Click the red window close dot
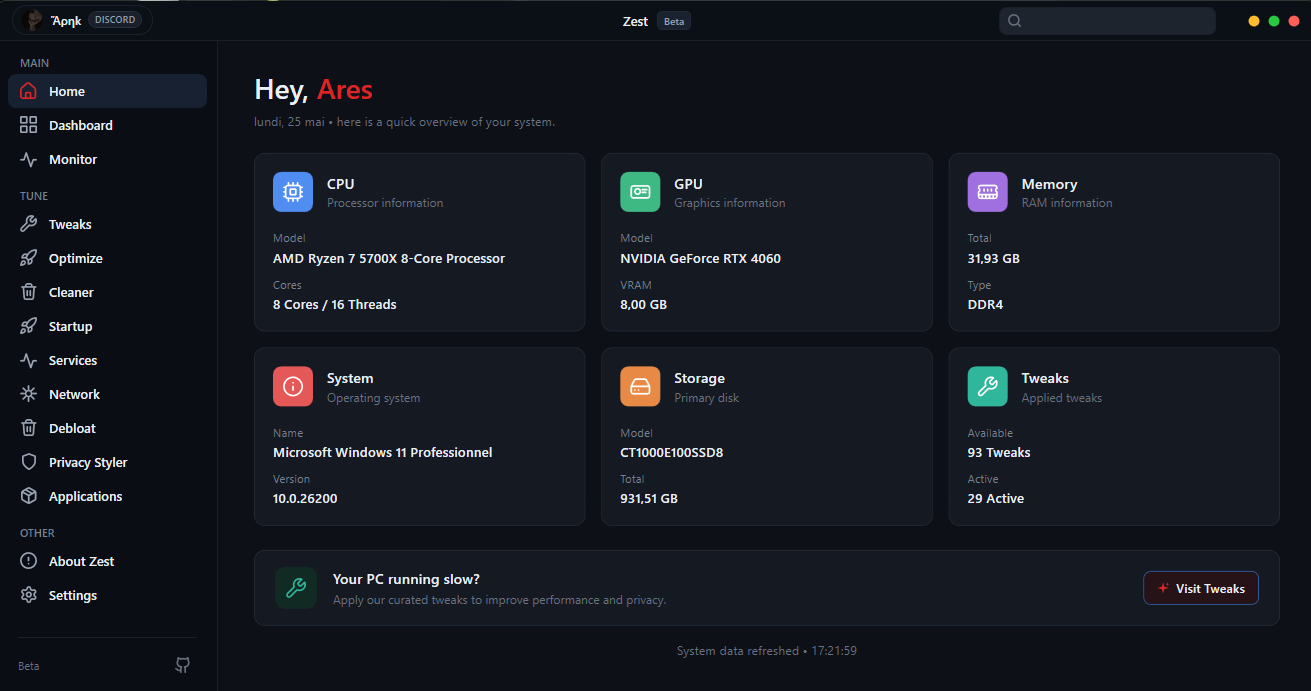The height and width of the screenshot is (691, 1311). pyautogui.click(x=1294, y=21)
